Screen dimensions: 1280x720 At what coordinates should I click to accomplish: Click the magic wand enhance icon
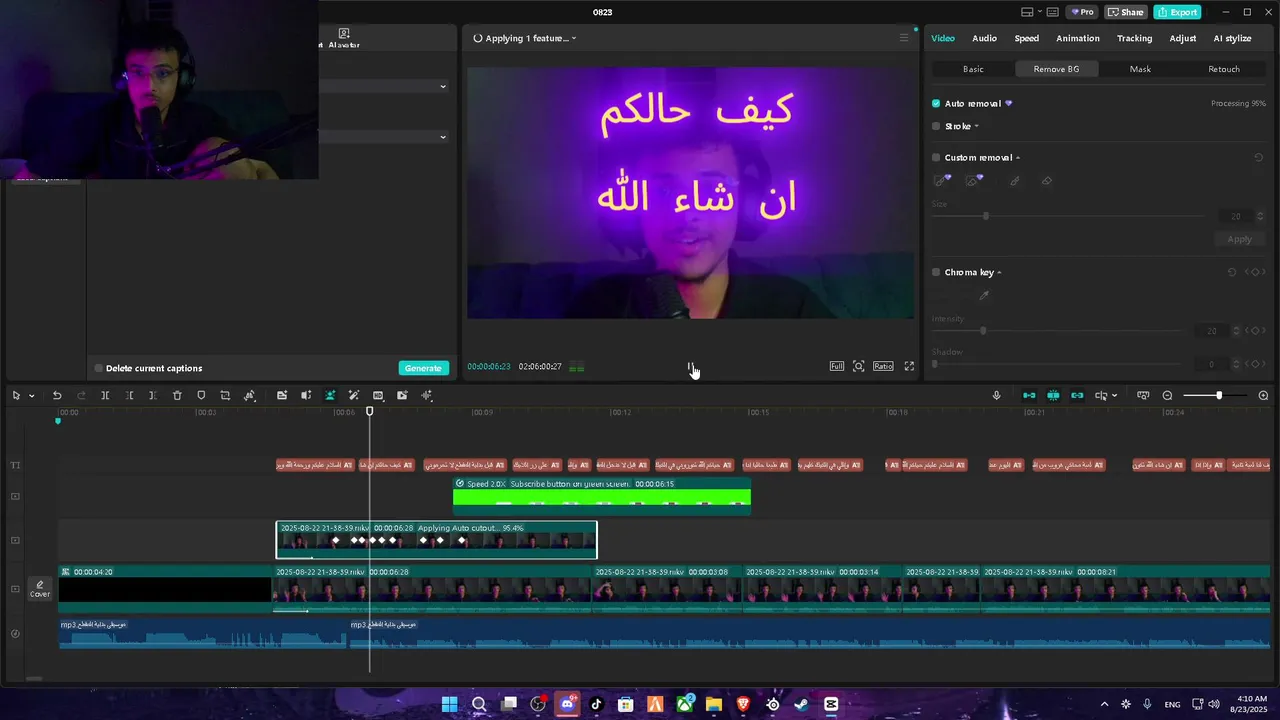(354, 396)
